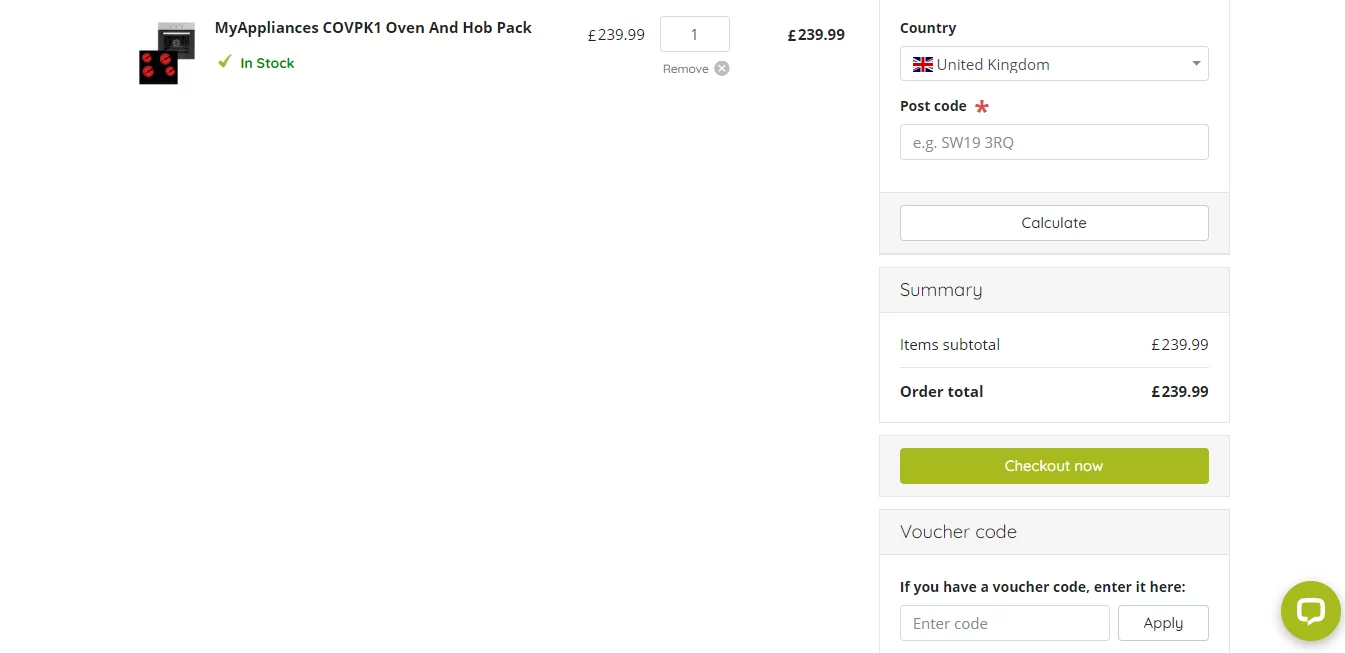Image resolution: width=1345 pixels, height=653 pixels.
Task: Apply the voucher code
Action: pyautogui.click(x=1163, y=623)
